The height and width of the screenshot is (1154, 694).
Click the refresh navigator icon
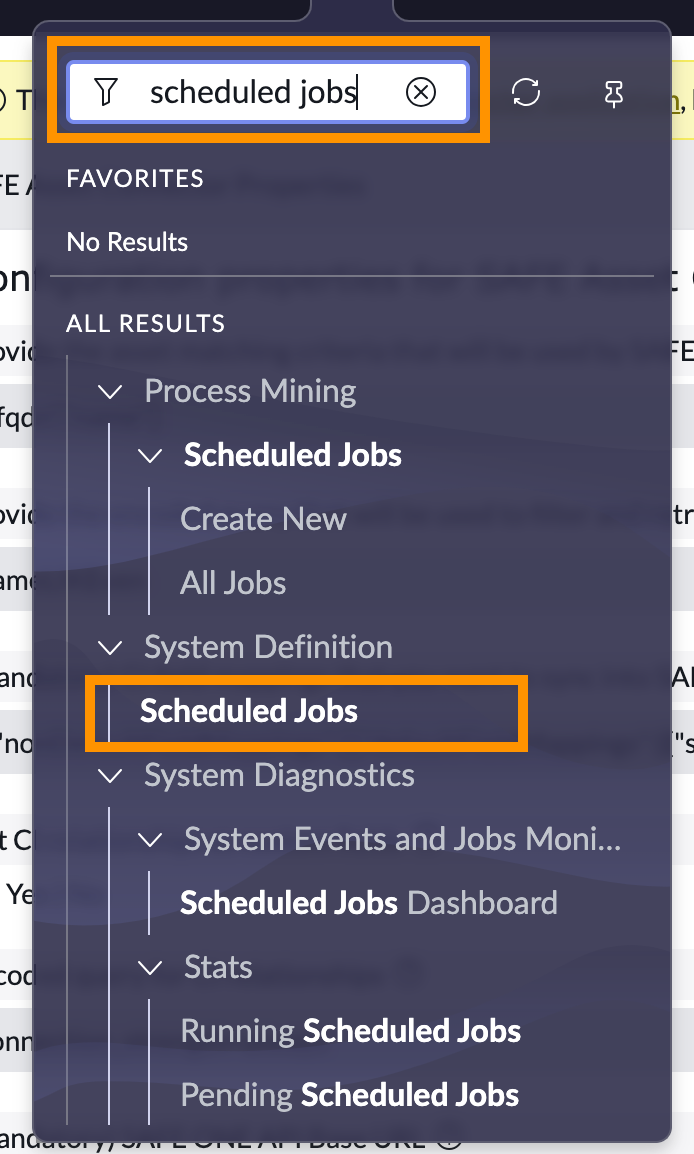[x=526, y=93]
